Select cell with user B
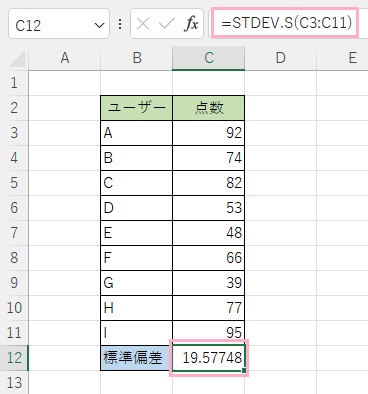 click(x=136, y=158)
